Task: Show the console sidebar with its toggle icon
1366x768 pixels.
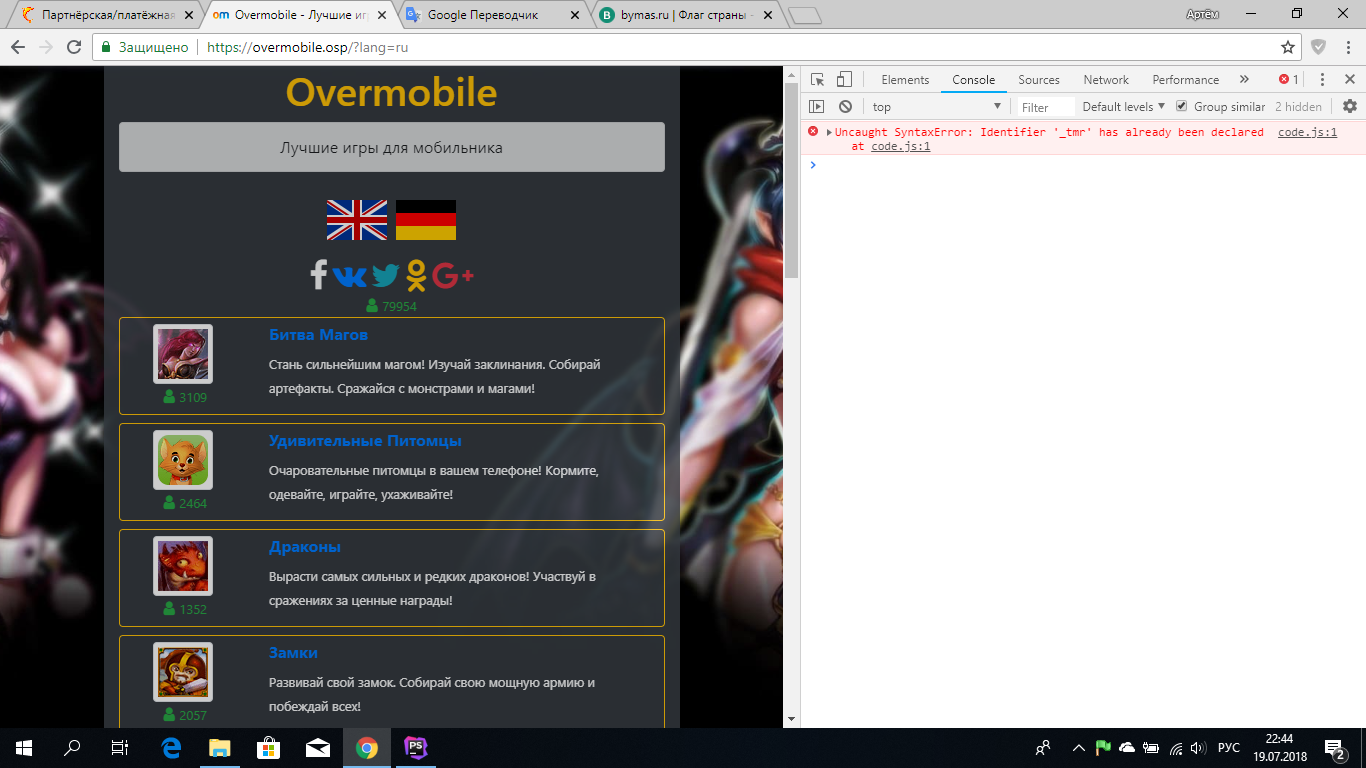Action: click(817, 107)
